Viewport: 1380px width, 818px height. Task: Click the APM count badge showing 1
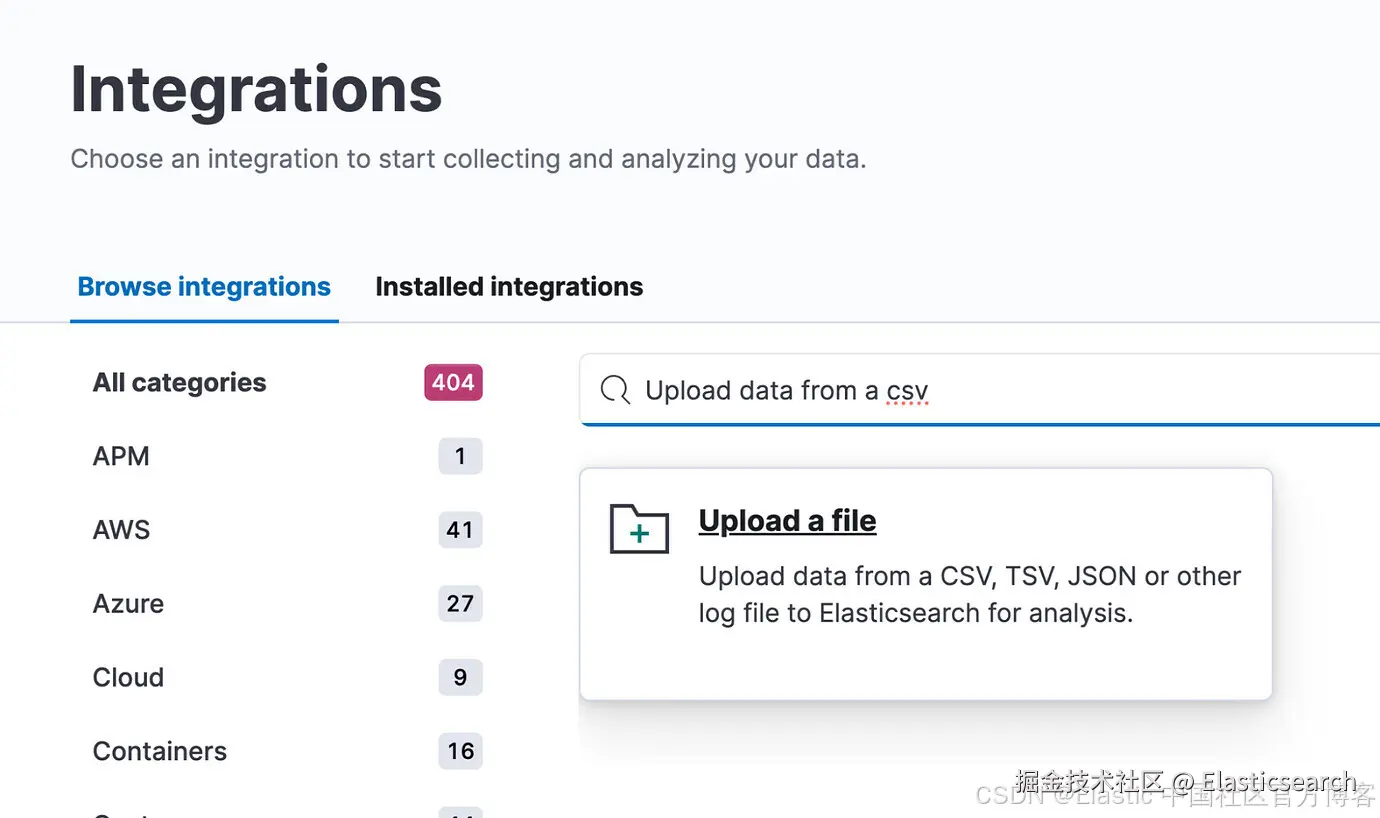tap(460, 457)
